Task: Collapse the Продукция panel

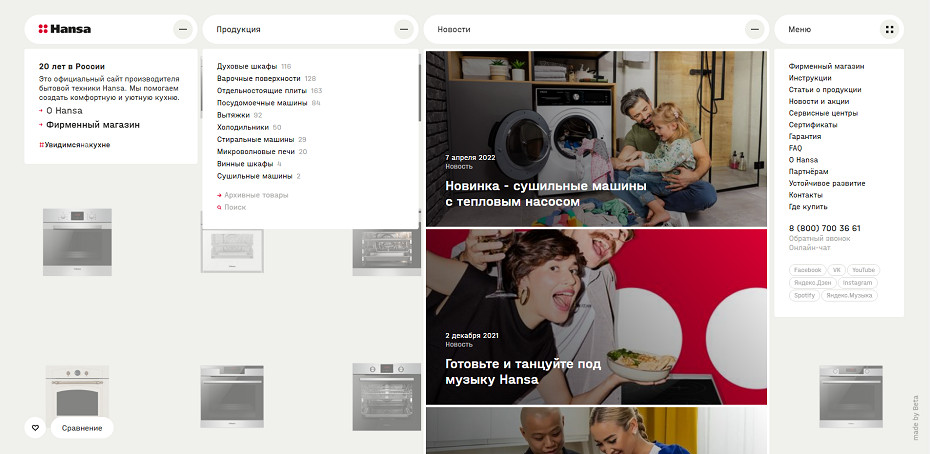Action: pyautogui.click(x=404, y=30)
